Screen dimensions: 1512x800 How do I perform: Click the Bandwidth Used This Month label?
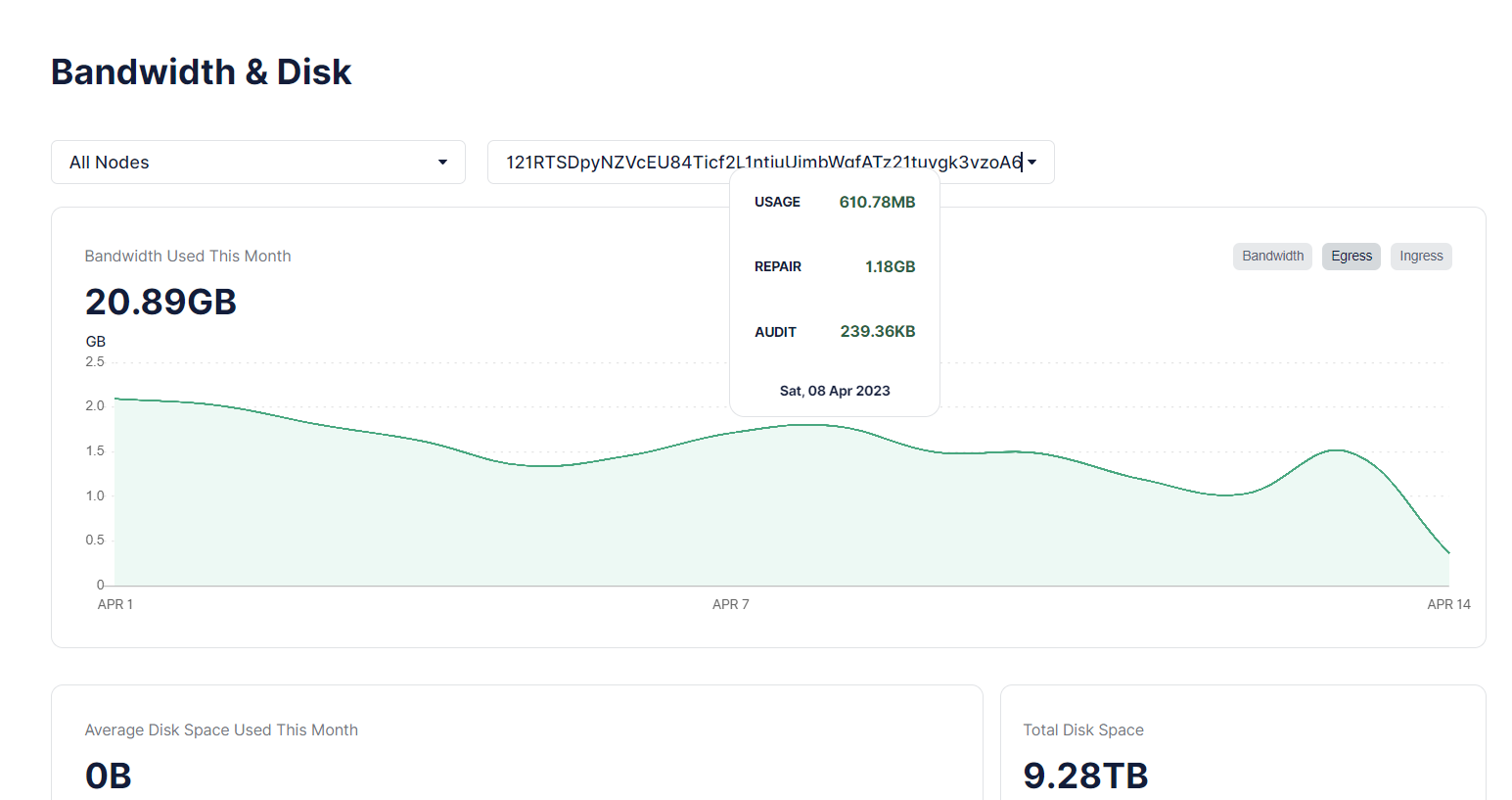[x=188, y=257]
